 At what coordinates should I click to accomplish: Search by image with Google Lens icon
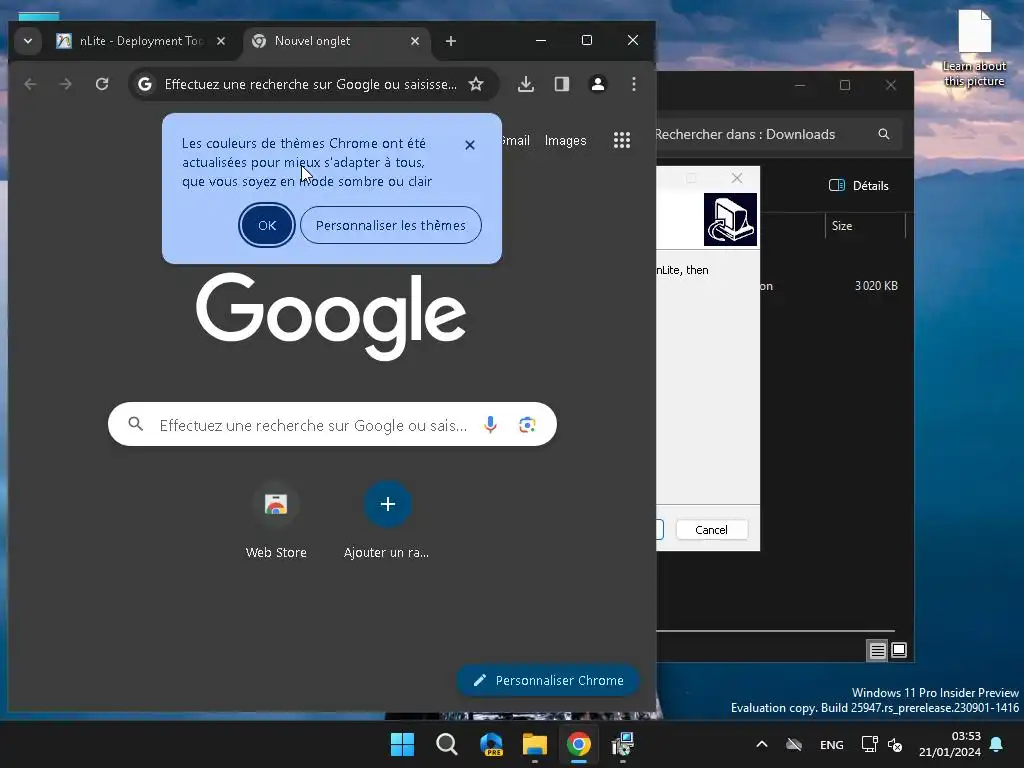[x=527, y=425]
